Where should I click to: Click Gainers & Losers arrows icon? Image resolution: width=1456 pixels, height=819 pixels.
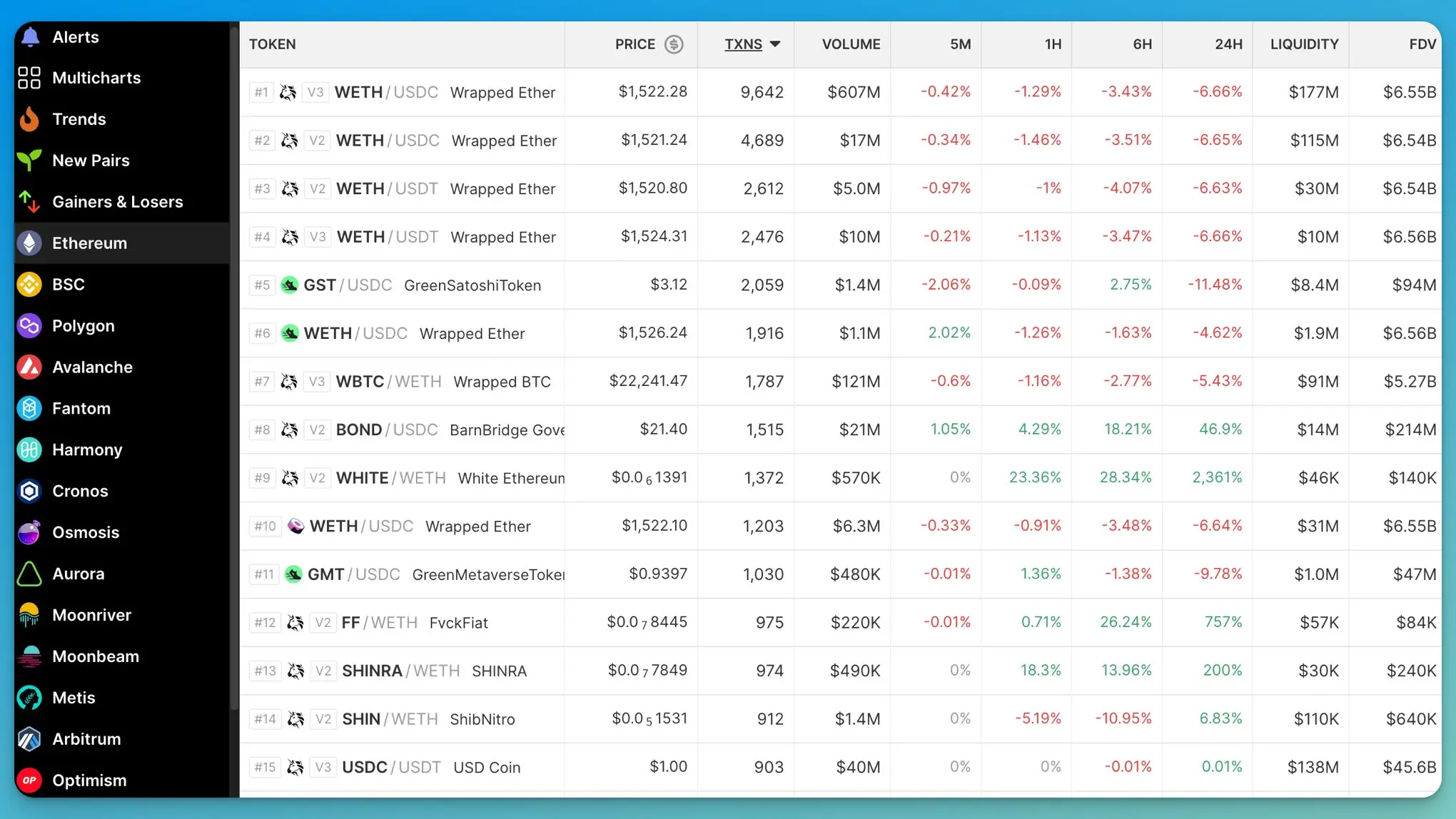[x=29, y=202]
